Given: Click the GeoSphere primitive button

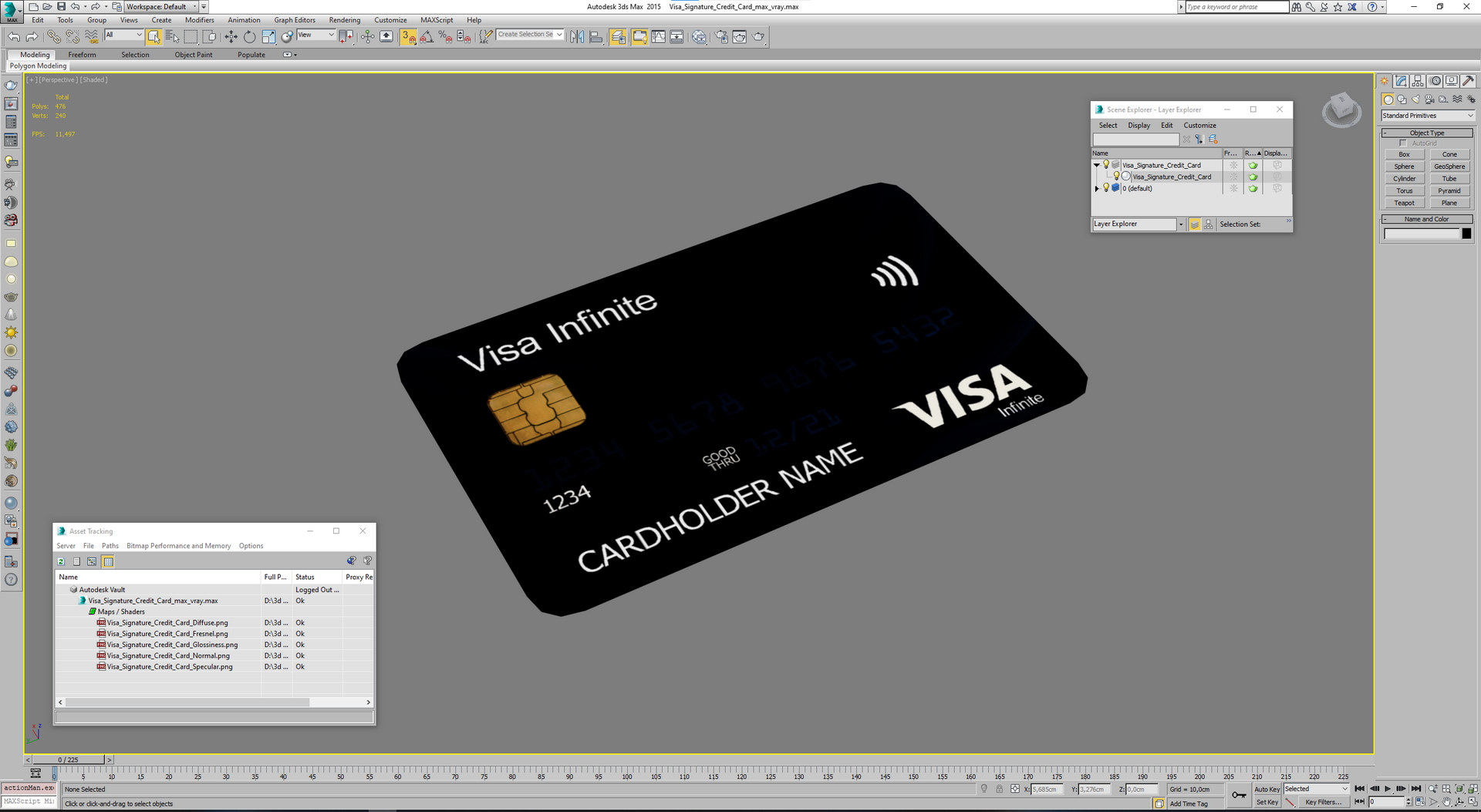Looking at the screenshot, I should tap(1449, 167).
